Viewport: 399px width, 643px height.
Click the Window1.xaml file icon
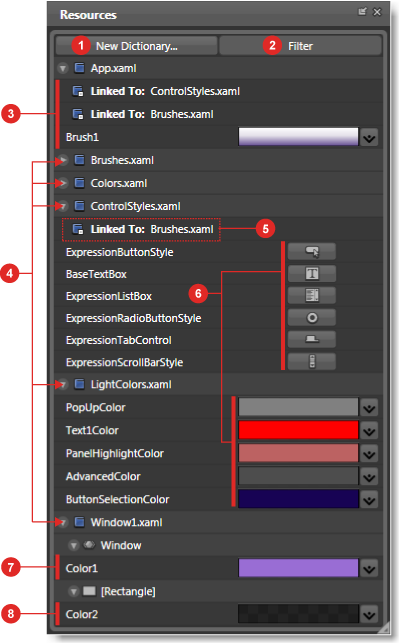point(80,522)
